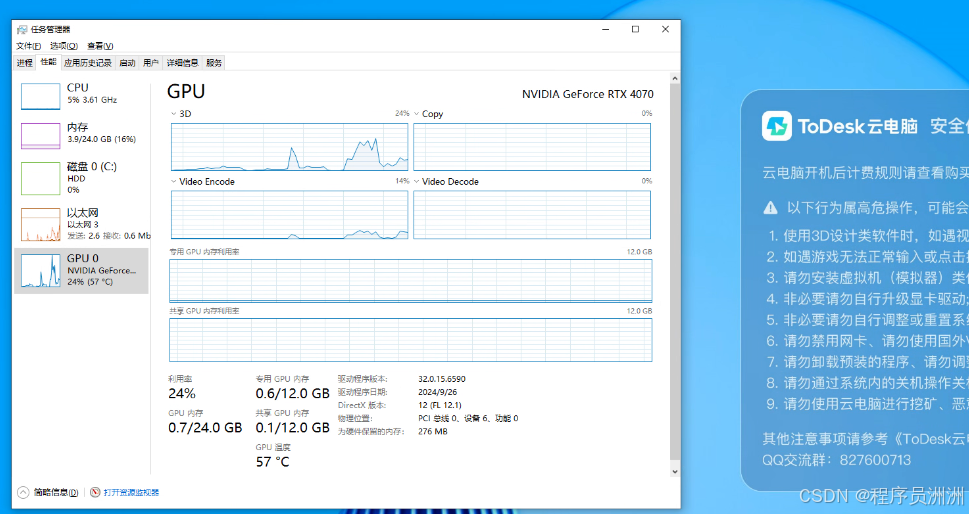Open the 查看(V) menu
The image size is (969, 514).
coord(100,46)
